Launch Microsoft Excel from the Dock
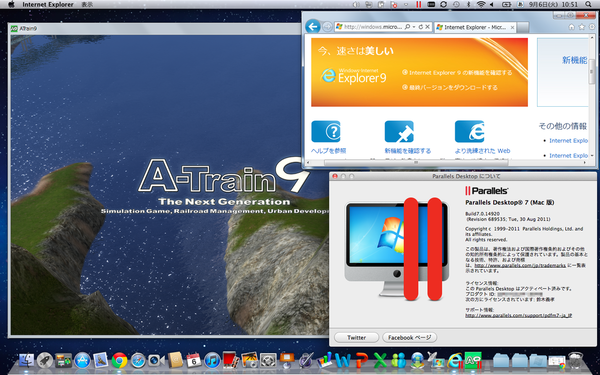This screenshot has height=375, width=600. [380, 360]
